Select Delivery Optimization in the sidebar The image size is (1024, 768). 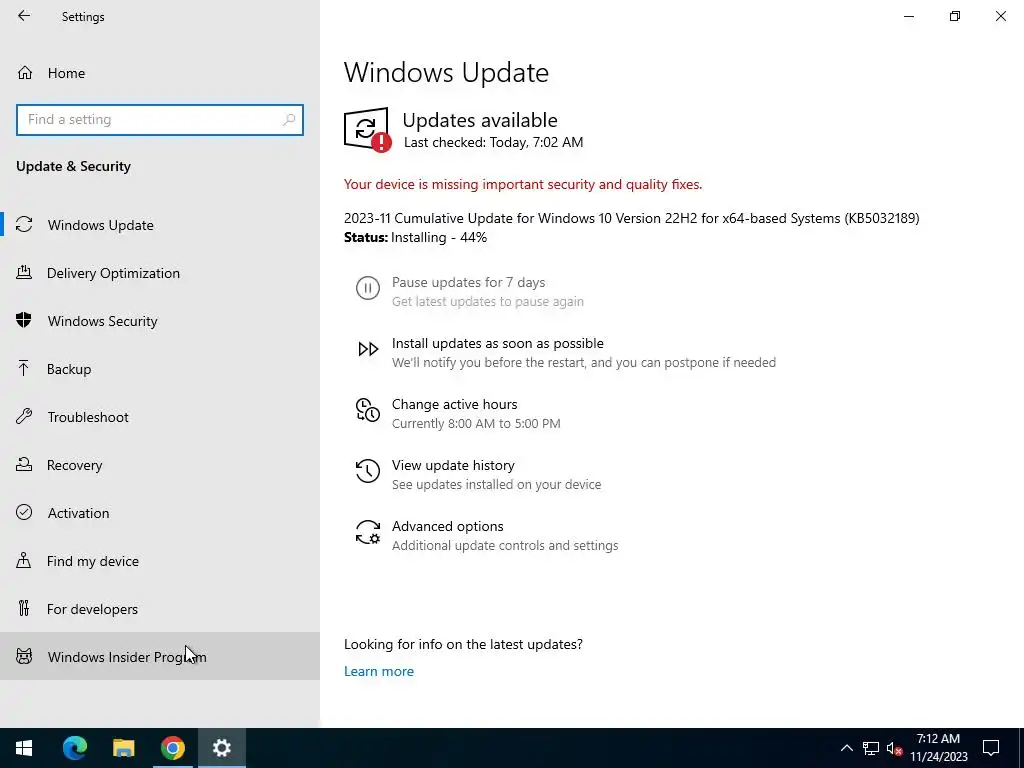point(159,273)
